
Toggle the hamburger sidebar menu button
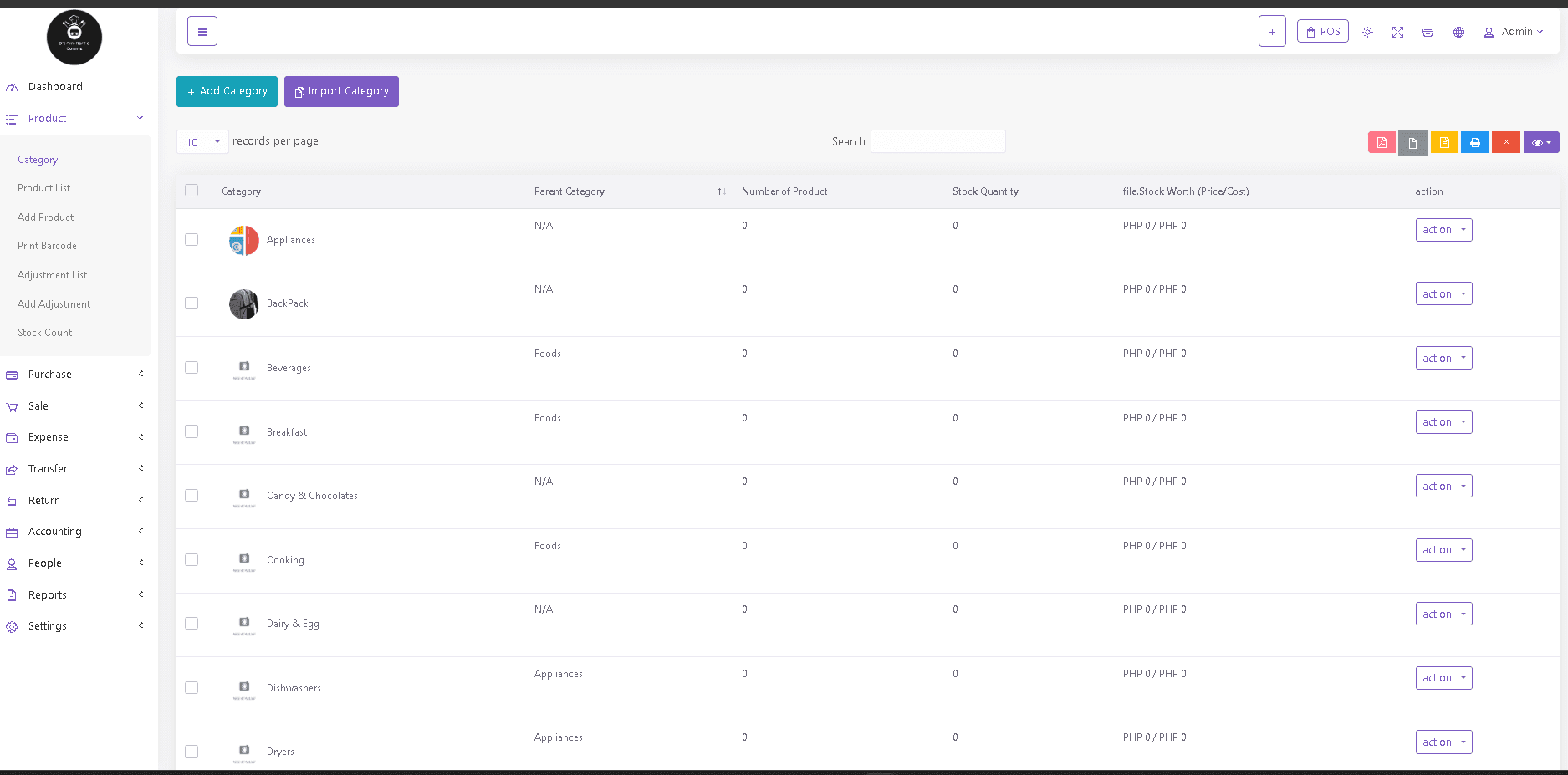tap(202, 32)
